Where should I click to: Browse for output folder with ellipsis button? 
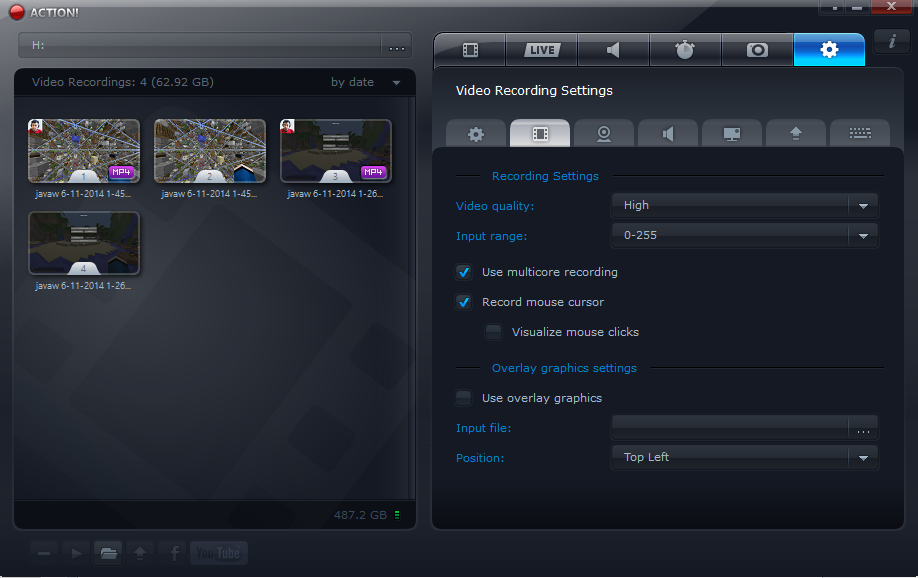[397, 46]
